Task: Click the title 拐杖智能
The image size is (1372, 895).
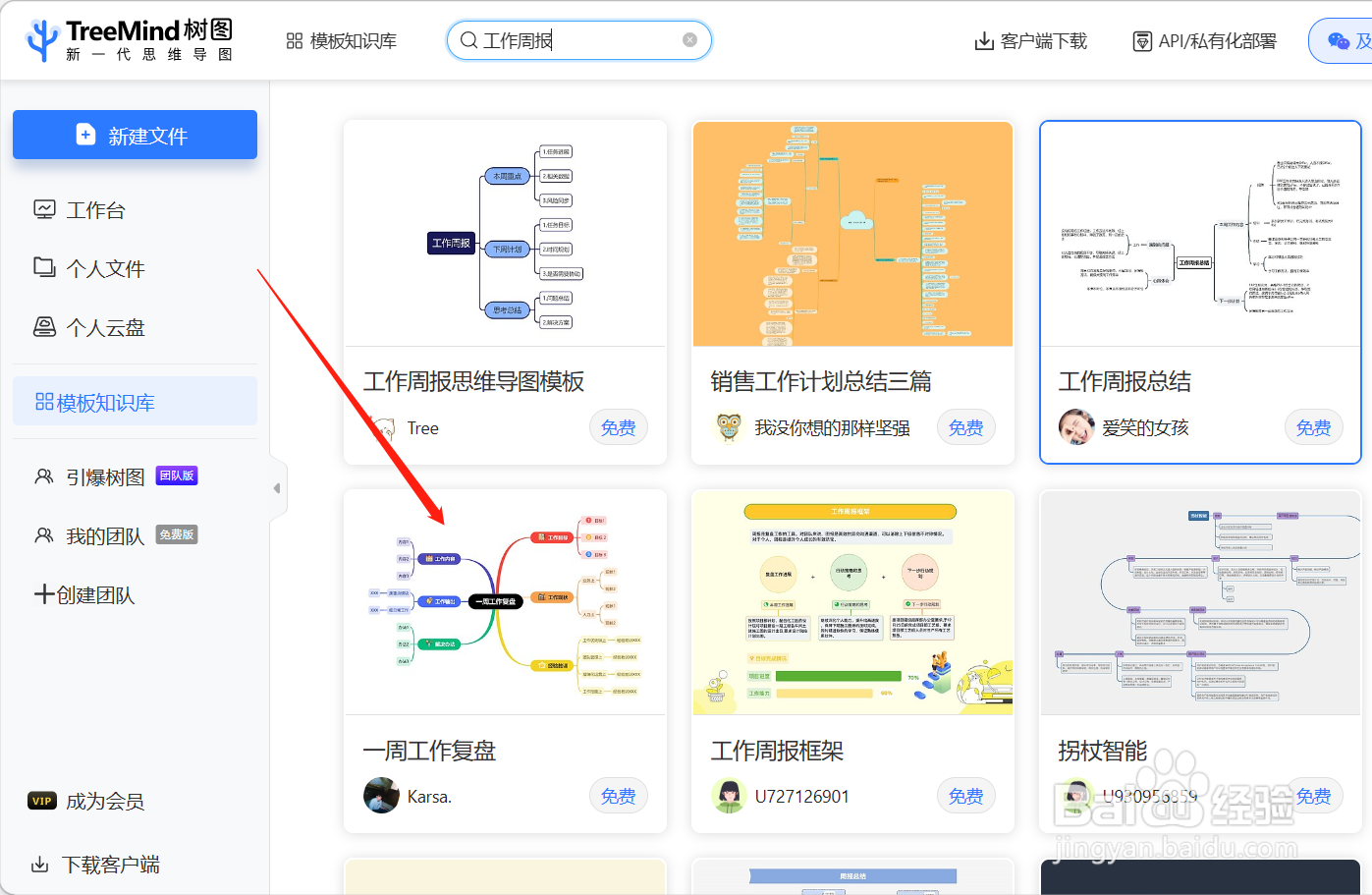Action: 1102,751
